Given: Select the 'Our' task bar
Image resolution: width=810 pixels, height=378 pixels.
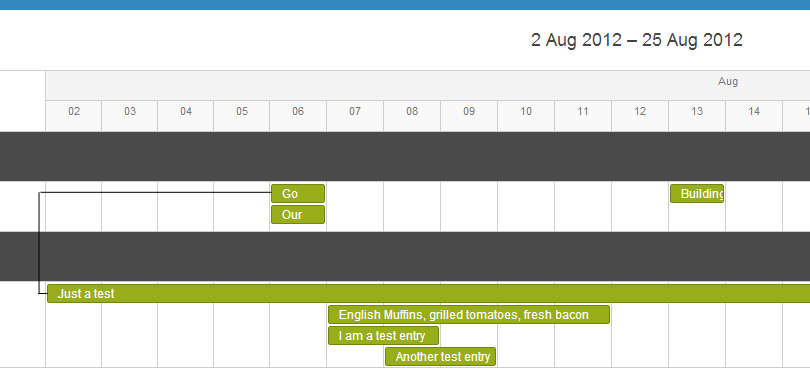Looking at the screenshot, I should click(298, 214).
